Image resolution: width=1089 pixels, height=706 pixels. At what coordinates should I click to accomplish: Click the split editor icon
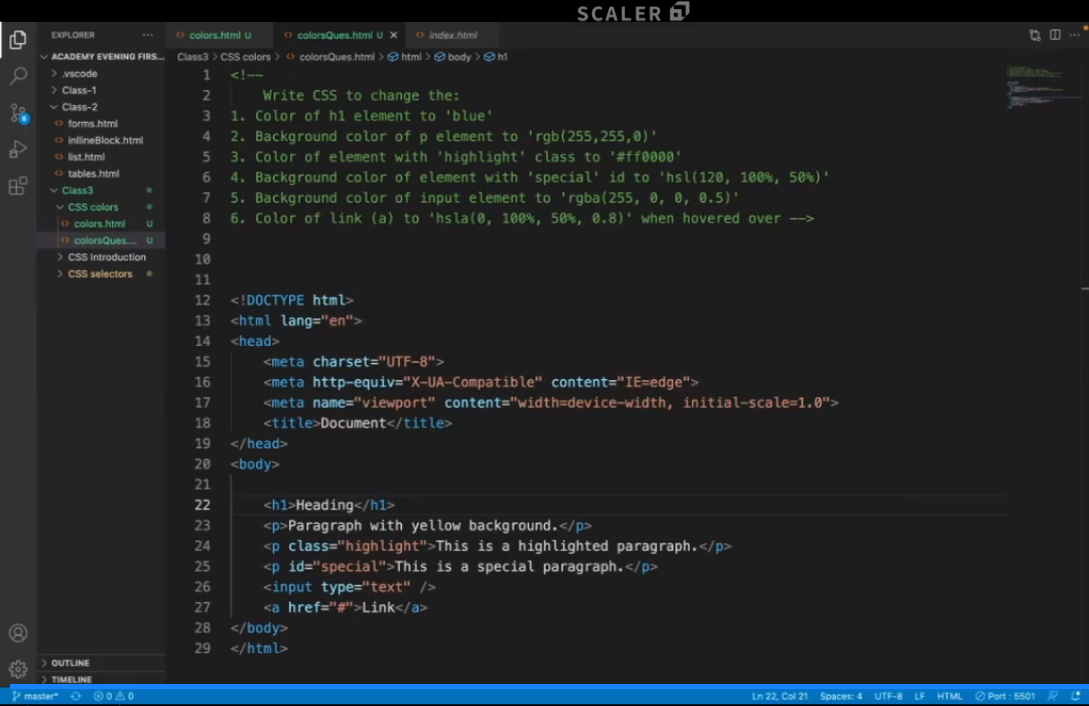[x=1054, y=35]
